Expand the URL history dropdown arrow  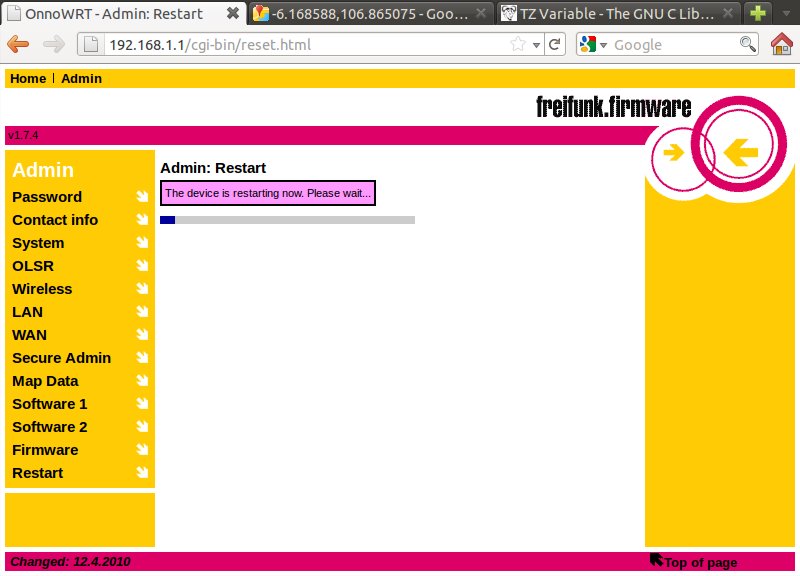(536, 44)
